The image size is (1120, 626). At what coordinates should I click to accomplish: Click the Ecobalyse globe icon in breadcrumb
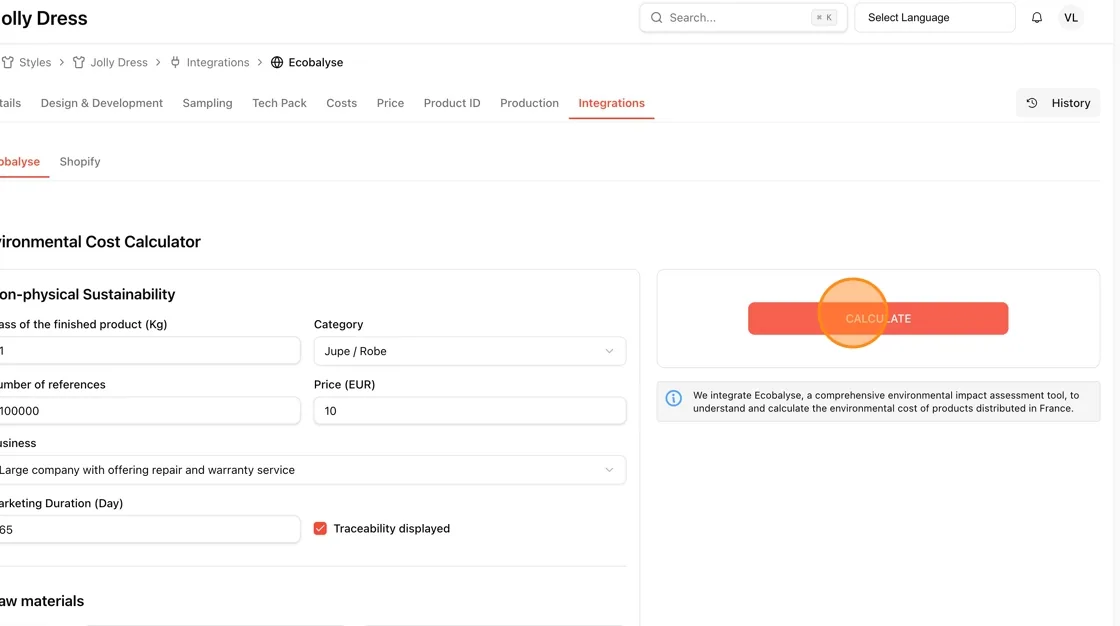click(x=277, y=62)
